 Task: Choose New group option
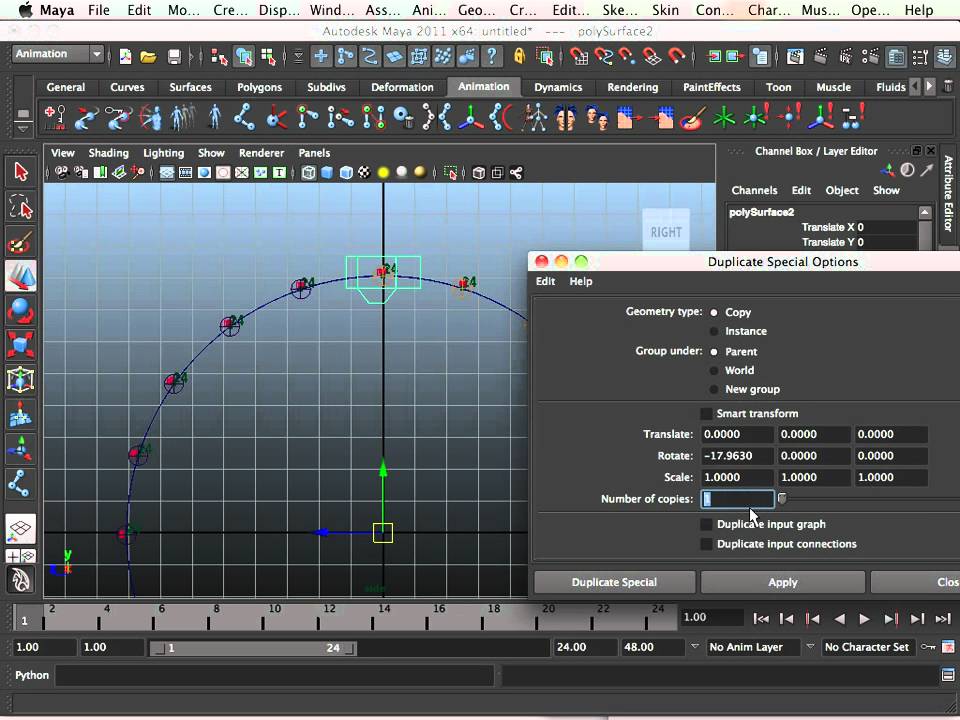click(714, 389)
